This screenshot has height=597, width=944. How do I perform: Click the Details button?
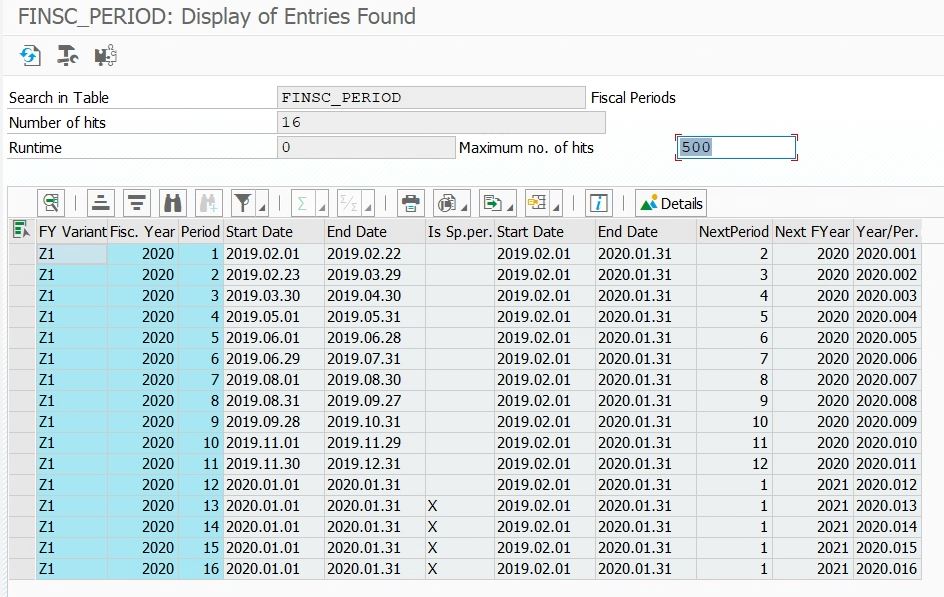coord(670,203)
